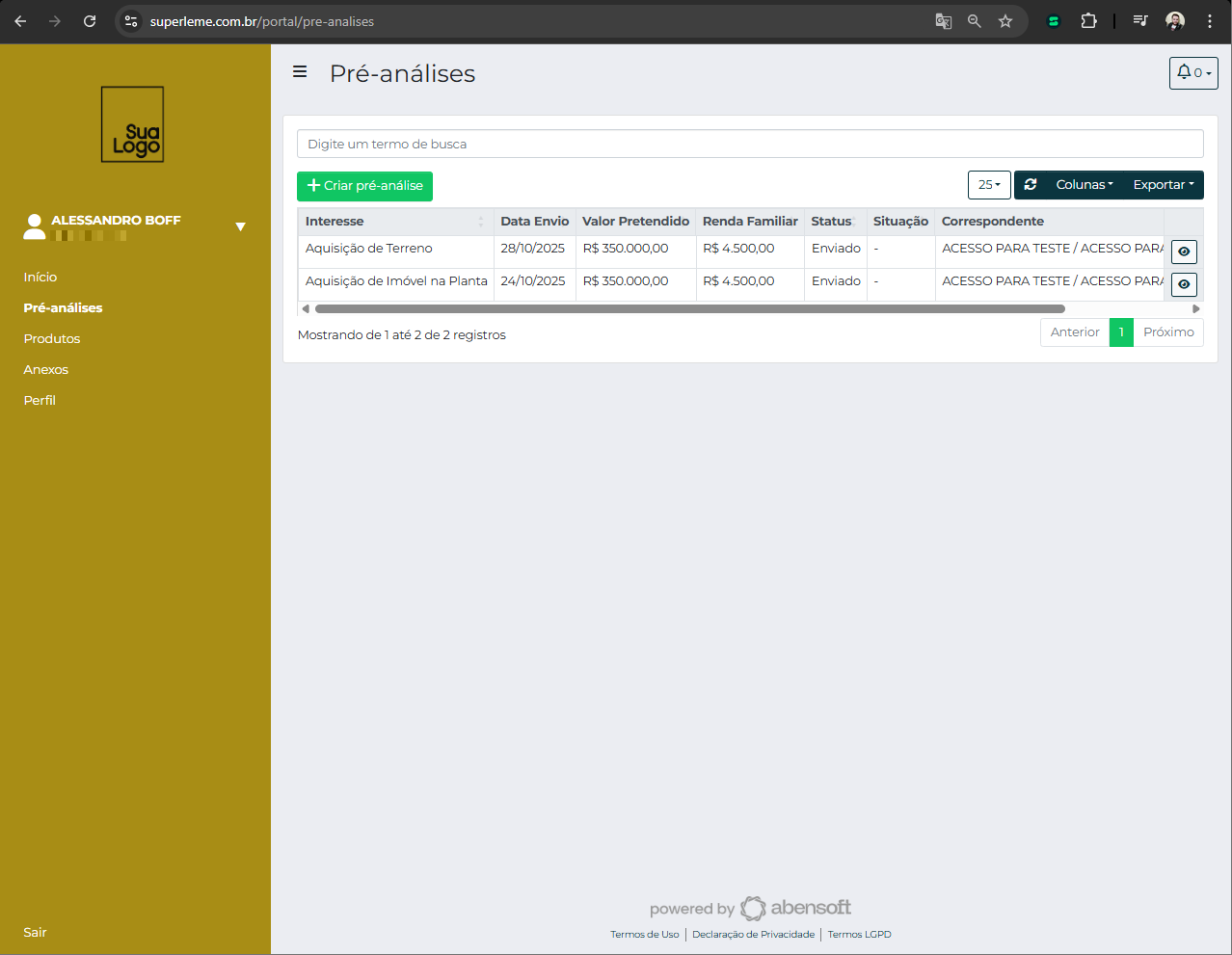Open the notifications bell dropdown

click(1192, 73)
